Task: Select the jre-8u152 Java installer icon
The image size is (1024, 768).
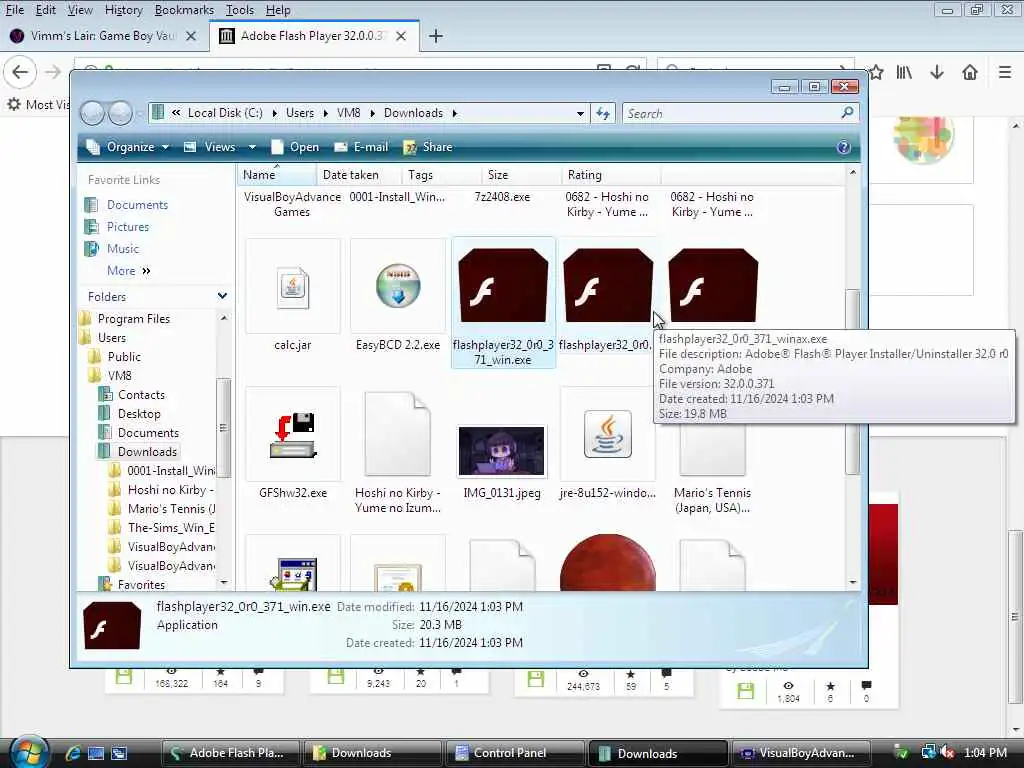Action: pos(607,434)
